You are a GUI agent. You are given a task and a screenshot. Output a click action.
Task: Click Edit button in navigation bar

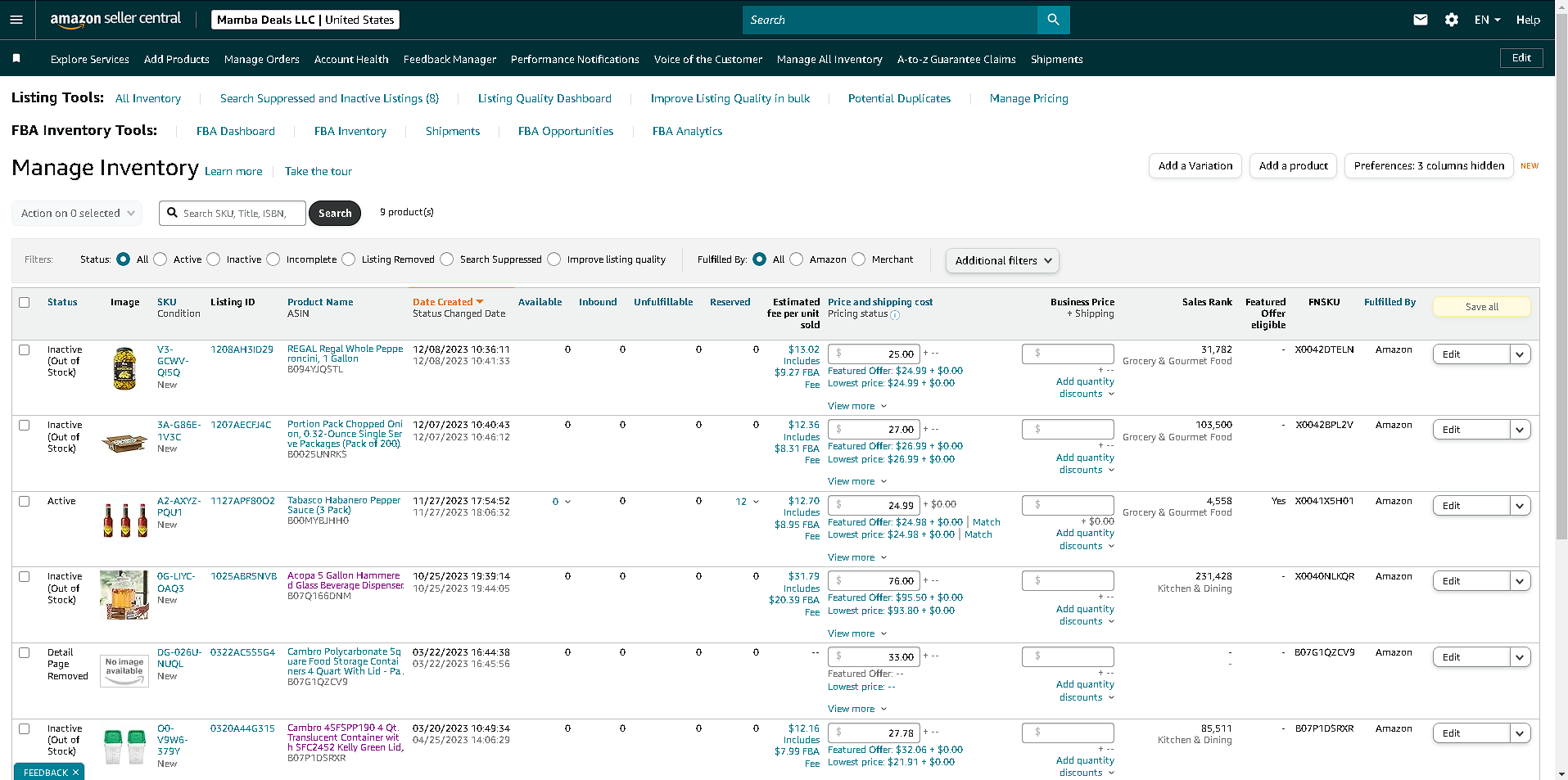coord(1521,58)
